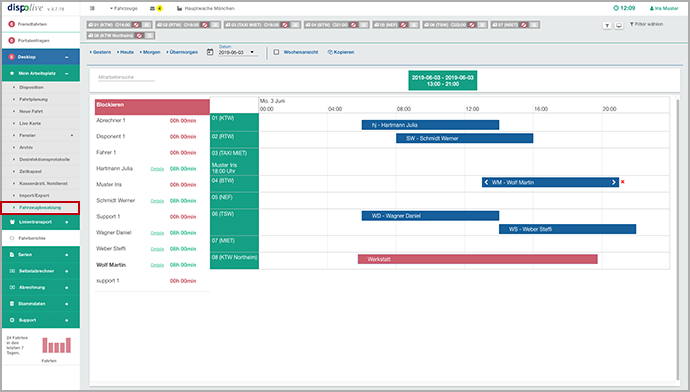690x392 pixels.
Task: Open the Fahrzeuge dropdown in top bar
Action: (x=124, y=8)
